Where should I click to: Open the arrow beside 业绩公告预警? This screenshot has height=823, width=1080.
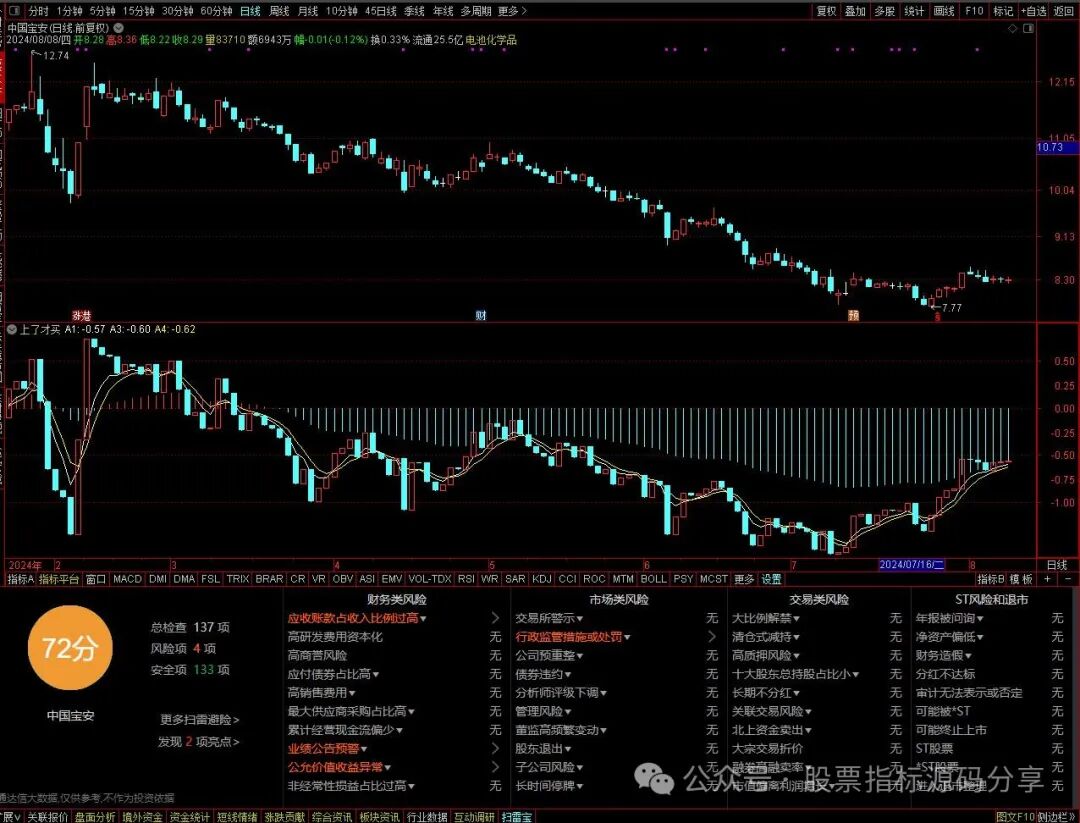(495, 749)
